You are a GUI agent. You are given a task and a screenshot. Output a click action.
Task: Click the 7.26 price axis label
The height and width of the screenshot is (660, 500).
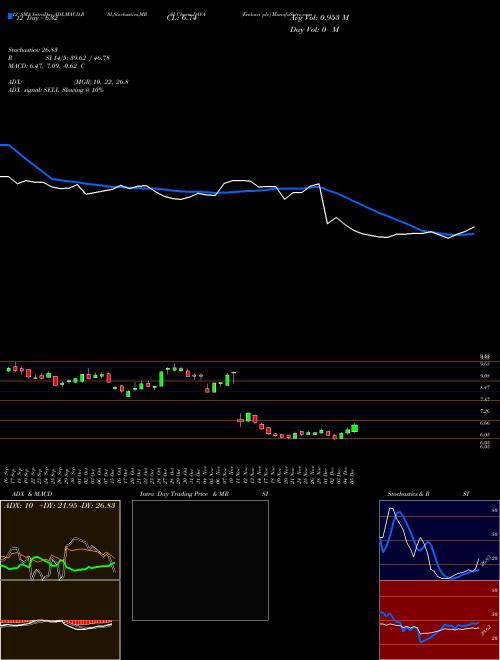click(484, 411)
